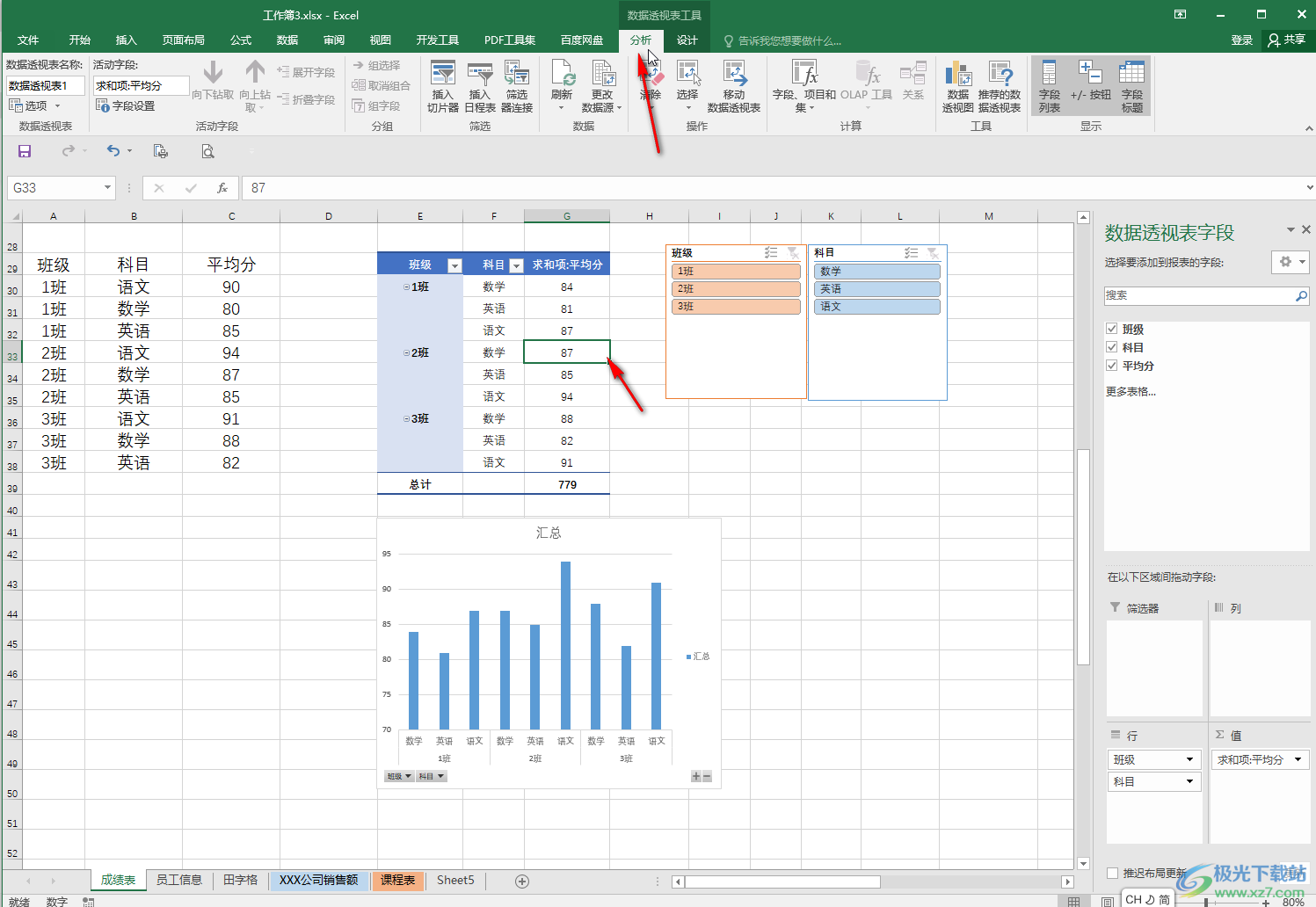Switch to the 公式 ribbon tab
Screen dimensions: 1316x907
coord(241,40)
